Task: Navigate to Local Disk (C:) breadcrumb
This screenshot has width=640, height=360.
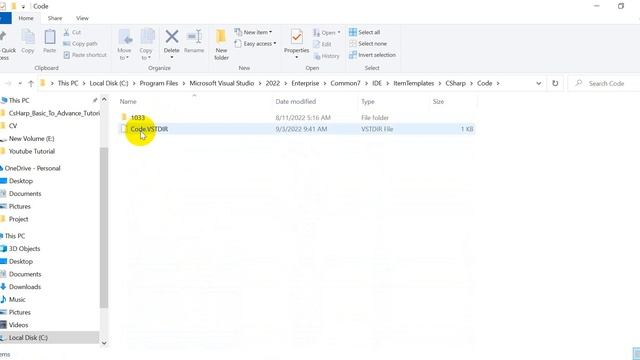Action: (x=109, y=83)
